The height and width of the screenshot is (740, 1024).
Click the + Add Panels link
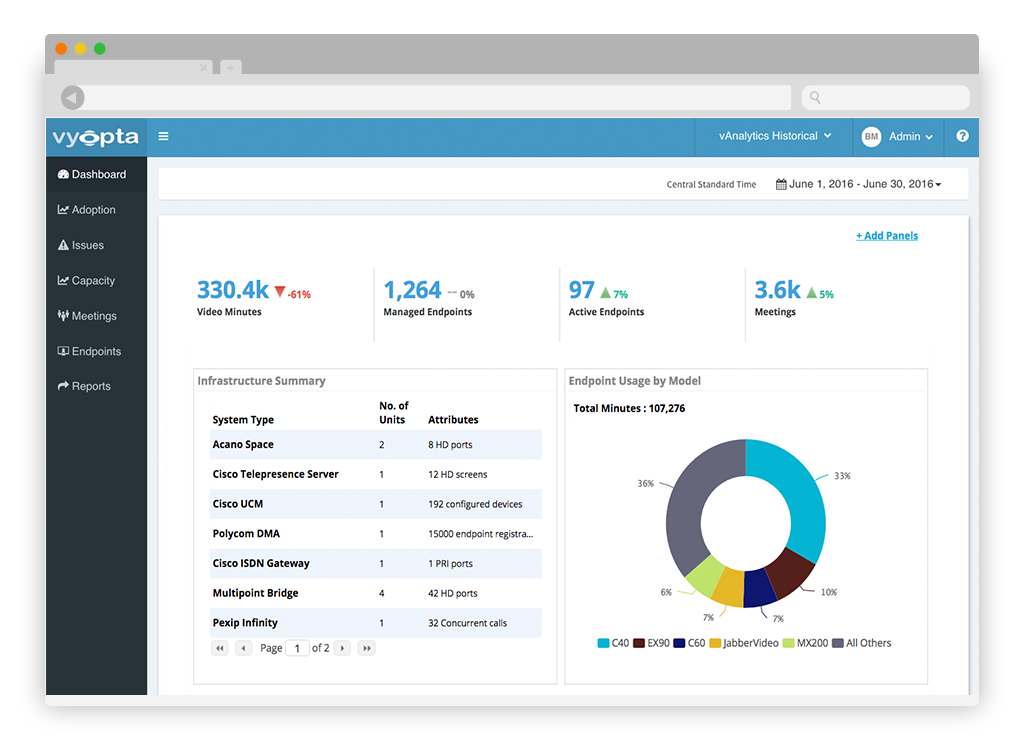coord(887,236)
